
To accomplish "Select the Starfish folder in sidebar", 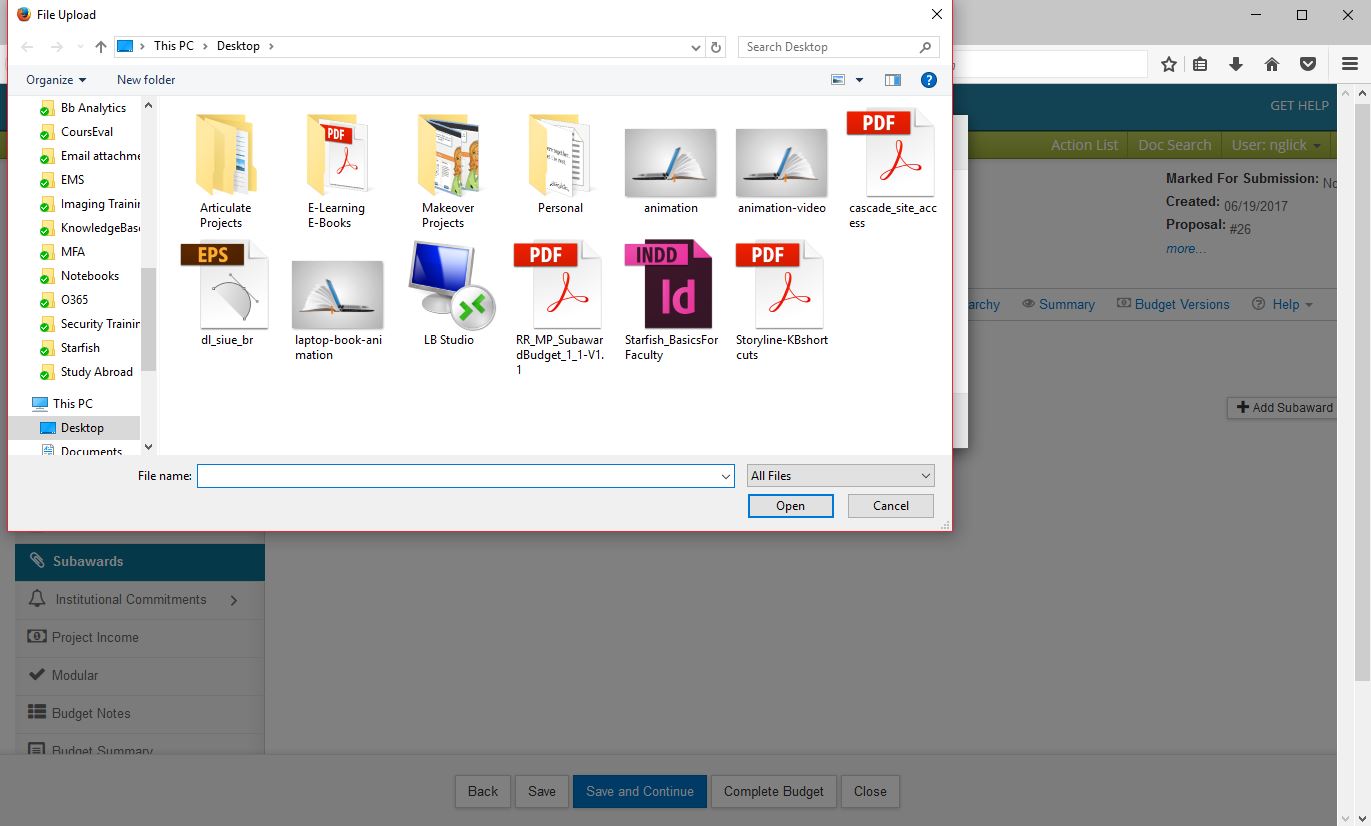I will coord(80,348).
